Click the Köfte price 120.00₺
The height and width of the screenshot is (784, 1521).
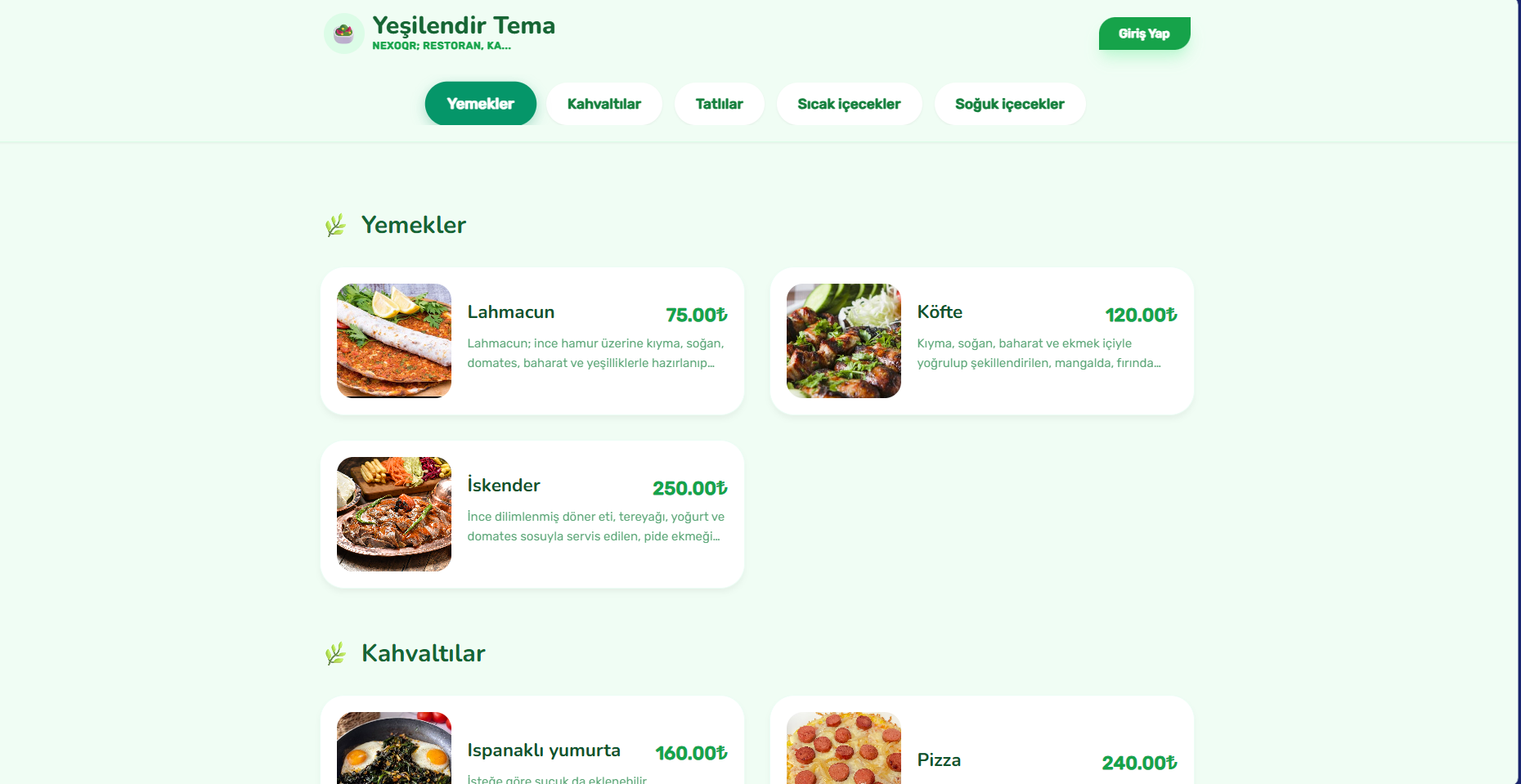1141,315
